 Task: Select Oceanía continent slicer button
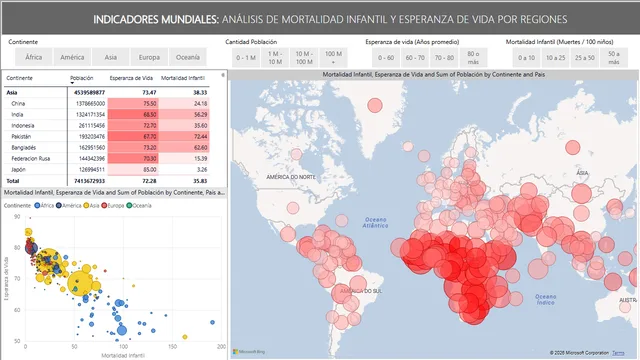coord(188,57)
